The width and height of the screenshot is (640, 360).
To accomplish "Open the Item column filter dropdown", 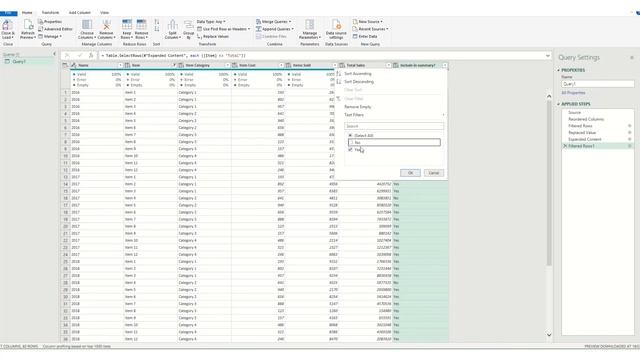I will pos(174,65).
